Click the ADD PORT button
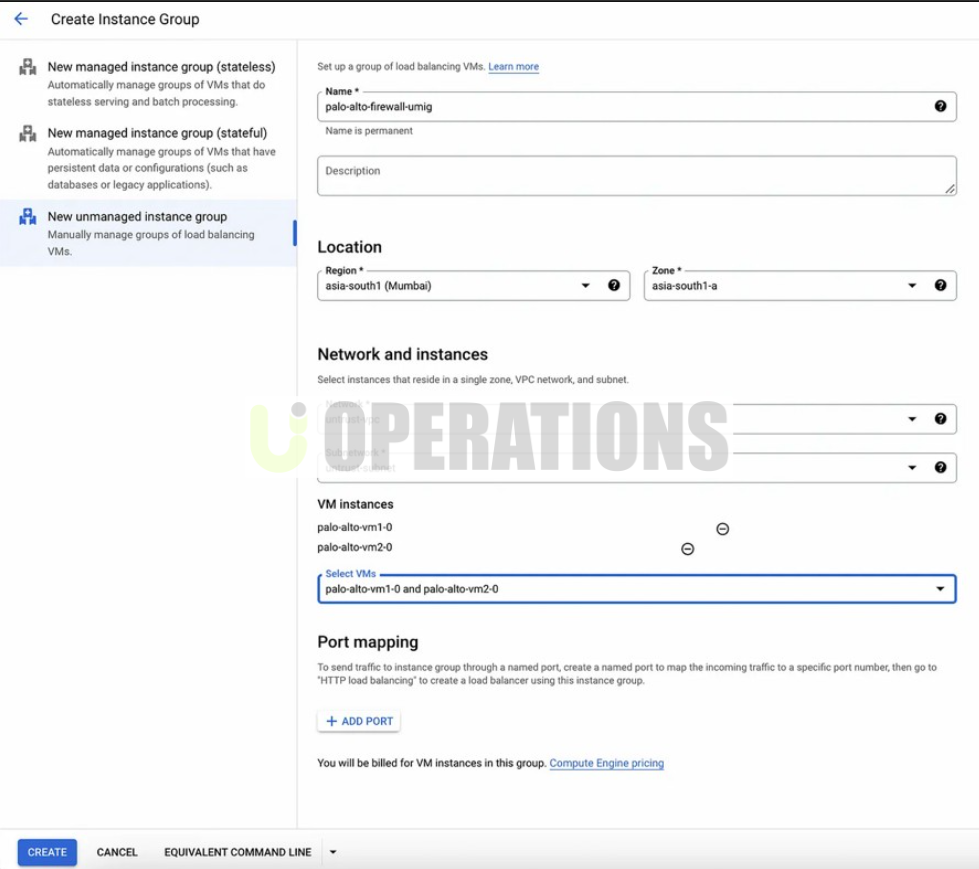Screen dimensions: 979x869 [359, 721]
